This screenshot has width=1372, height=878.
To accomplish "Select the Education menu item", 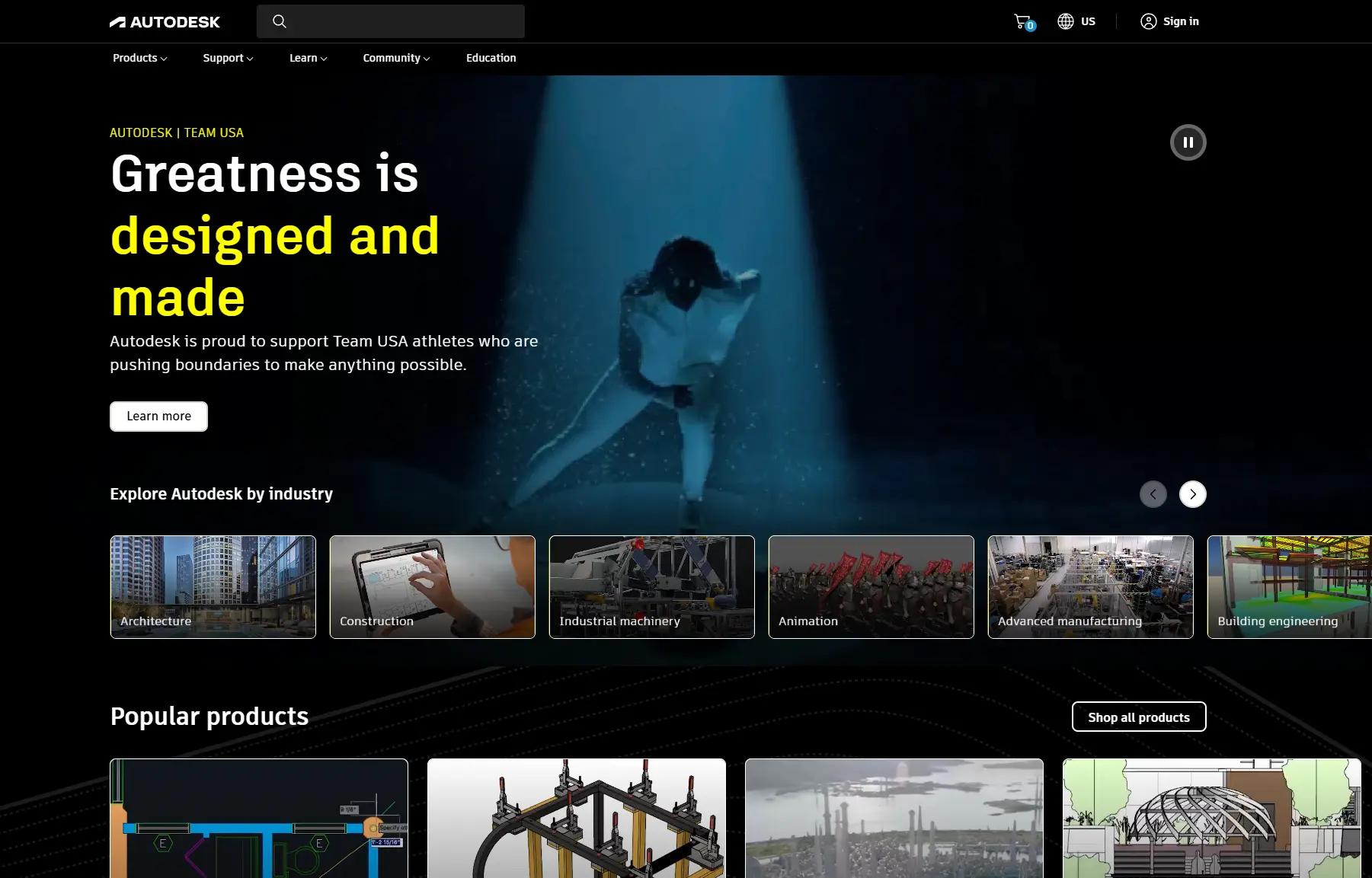I will coord(491,58).
